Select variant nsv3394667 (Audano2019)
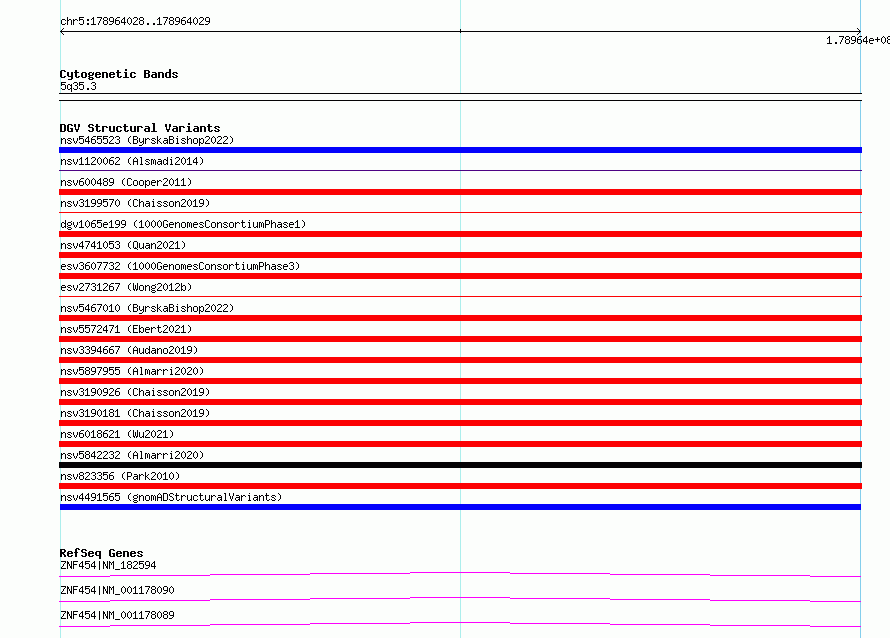Screen dimensions: 890x638 (x=129, y=350)
